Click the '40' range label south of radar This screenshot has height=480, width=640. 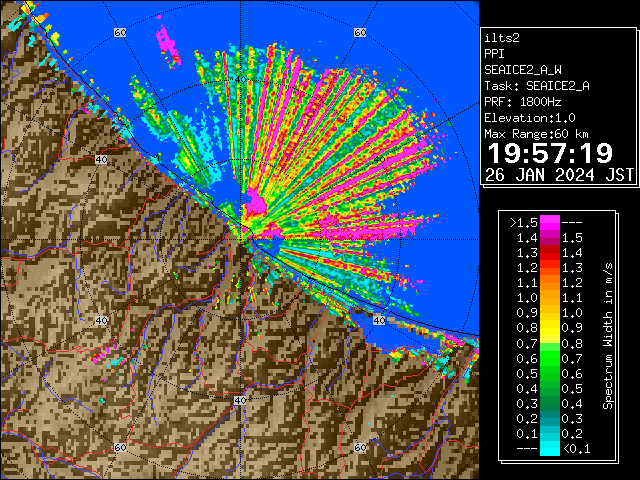pyautogui.click(x=240, y=400)
